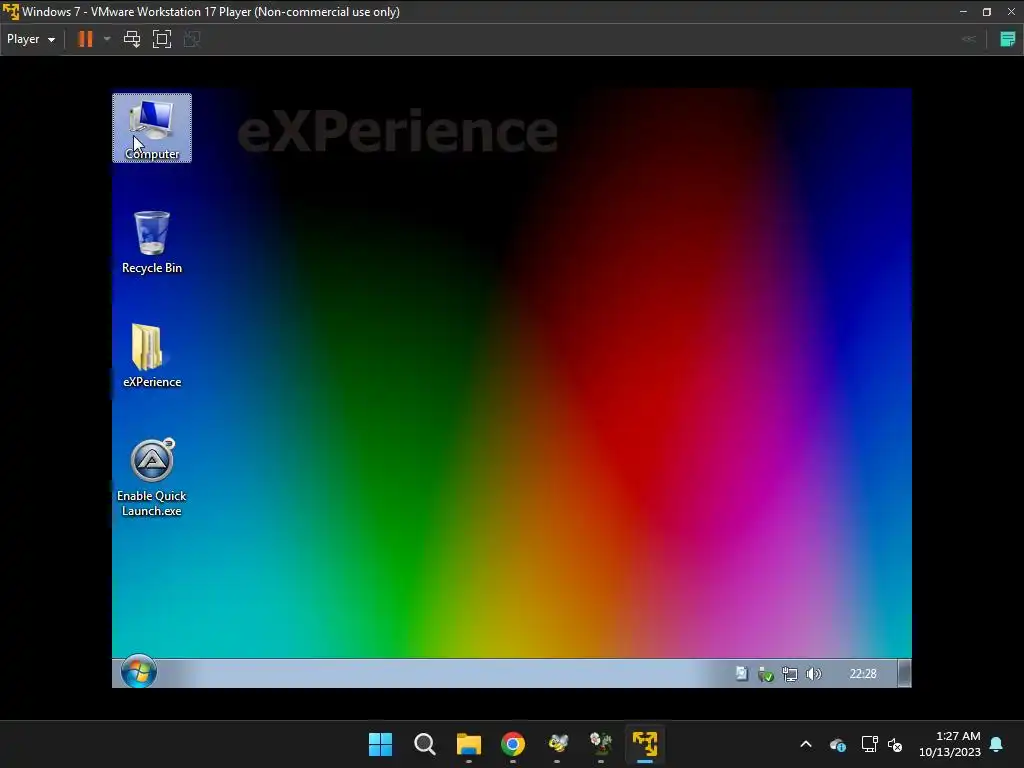Expand the power options arrow beside pause
The height and width of the screenshot is (768, 1024).
[x=107, y=39]
